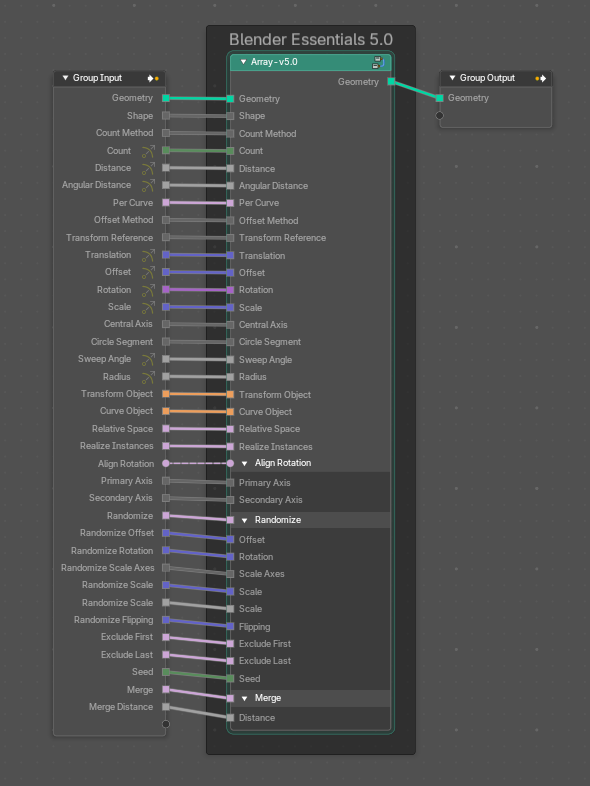
Task: Click the Primary Axis socket on Array node
Action: pyautogui.click(x=230, y=483)
